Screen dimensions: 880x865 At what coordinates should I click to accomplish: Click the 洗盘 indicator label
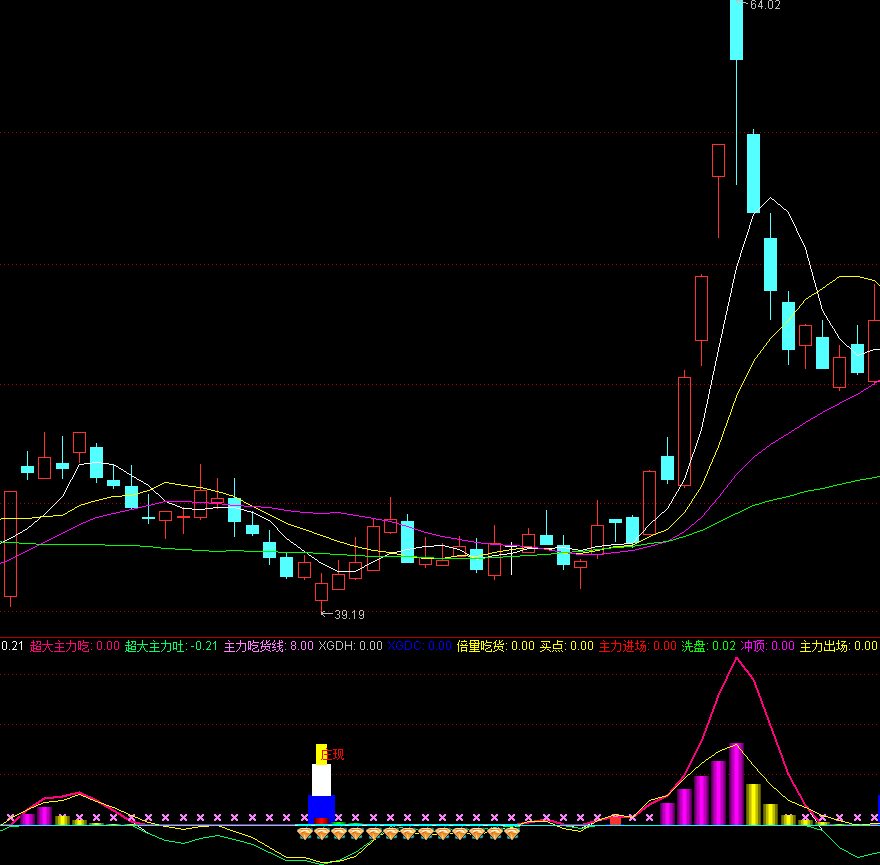[x=693, y=647]
